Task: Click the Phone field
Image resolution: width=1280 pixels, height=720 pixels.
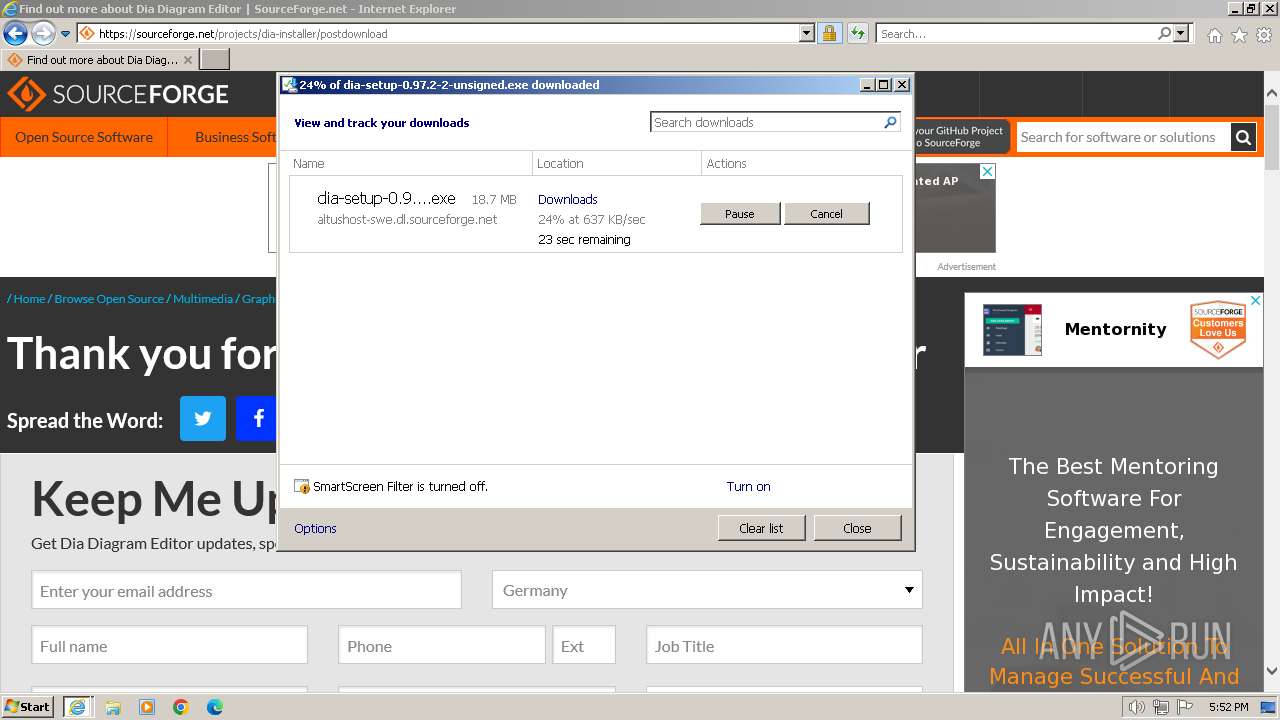Action: [x=442, y=646]
